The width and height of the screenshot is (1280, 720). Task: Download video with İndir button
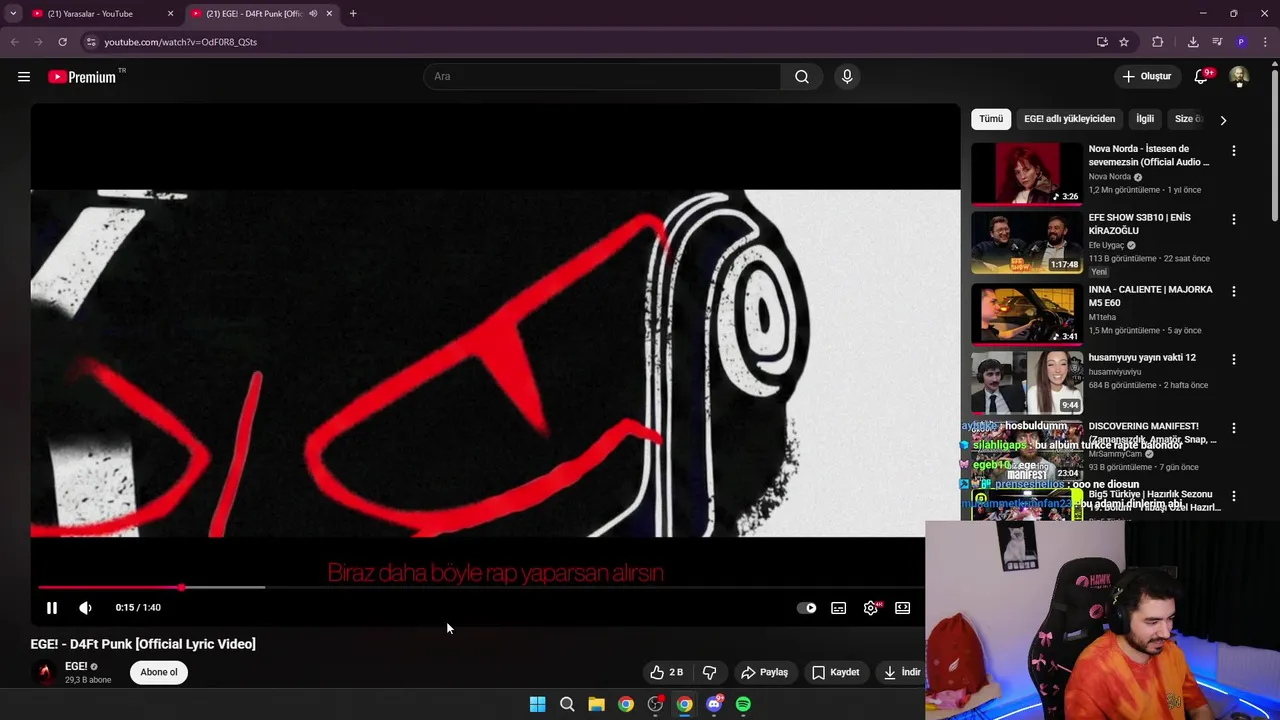pos(902,672)
